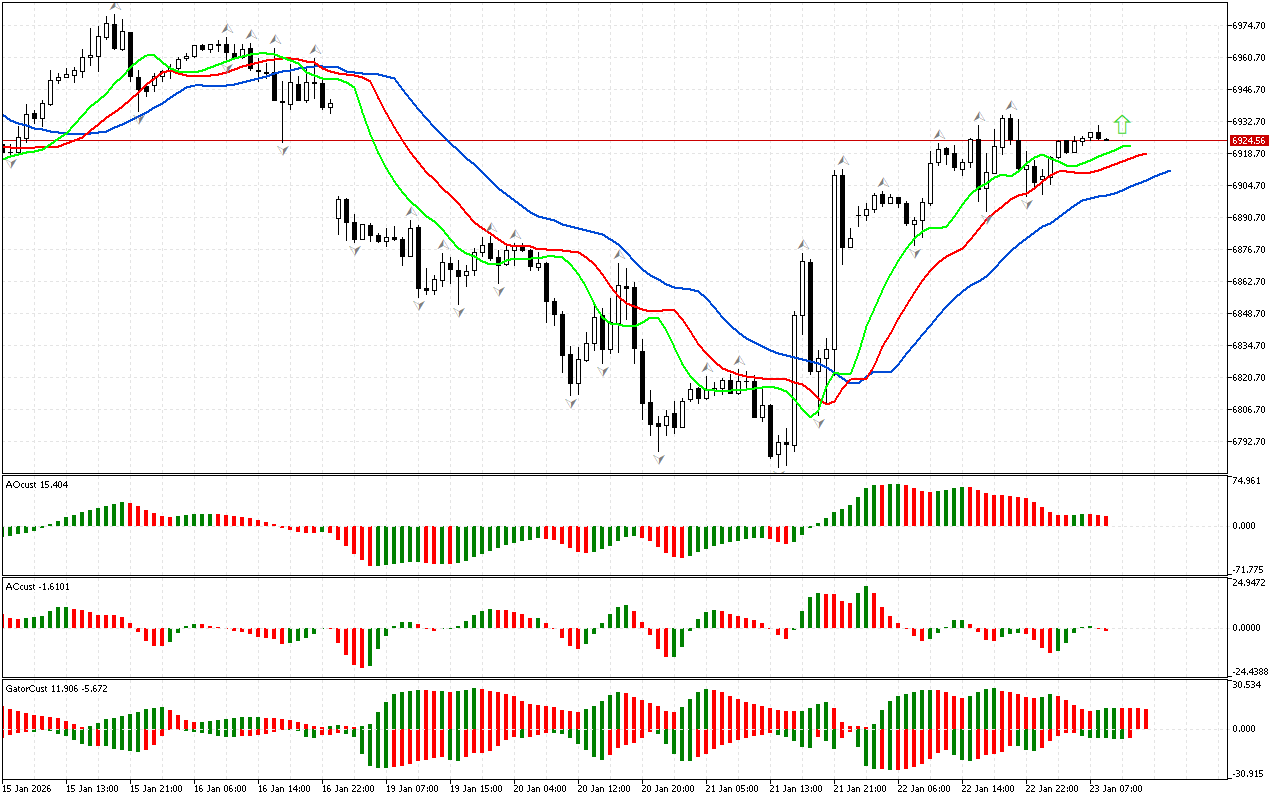Click the 6974.70 price scale value
This screenshot has width=1280, height=800.
coord(1250,26)
